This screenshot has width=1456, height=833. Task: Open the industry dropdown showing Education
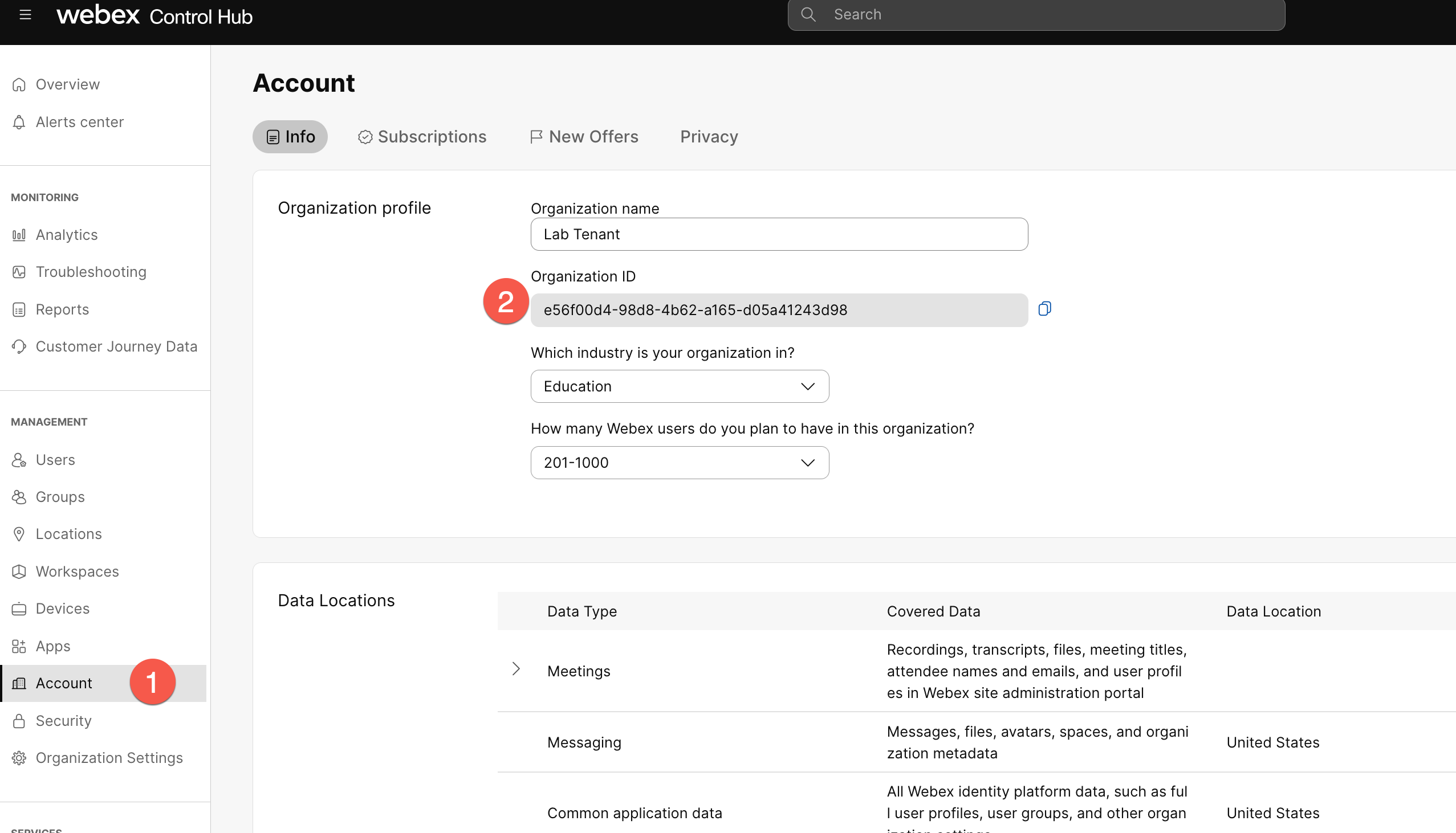[680, 386]
